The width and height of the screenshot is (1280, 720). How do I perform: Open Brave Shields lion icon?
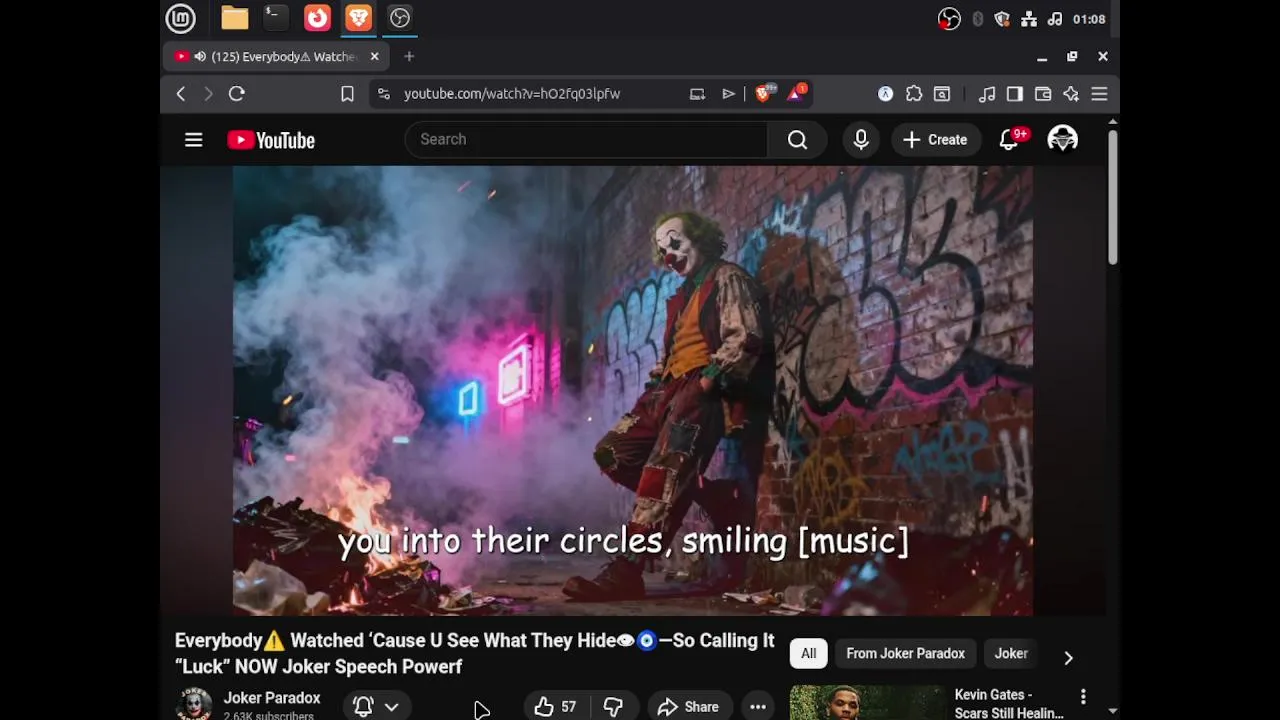point(763,94)
